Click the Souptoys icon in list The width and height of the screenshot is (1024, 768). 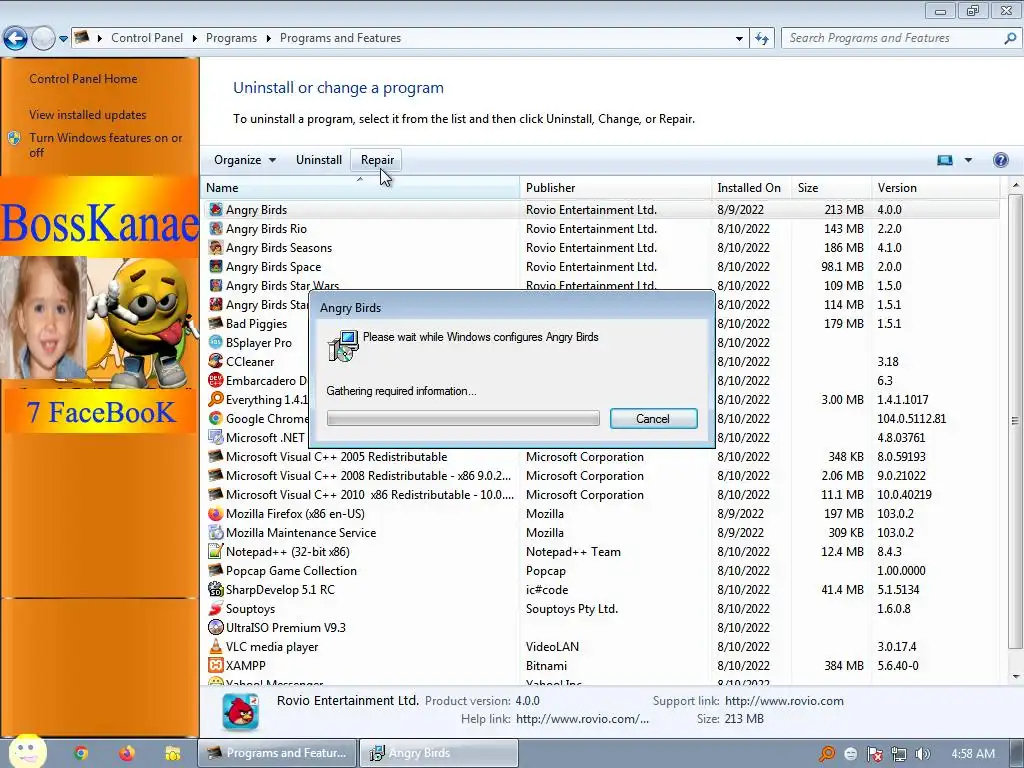pos(216,608)
